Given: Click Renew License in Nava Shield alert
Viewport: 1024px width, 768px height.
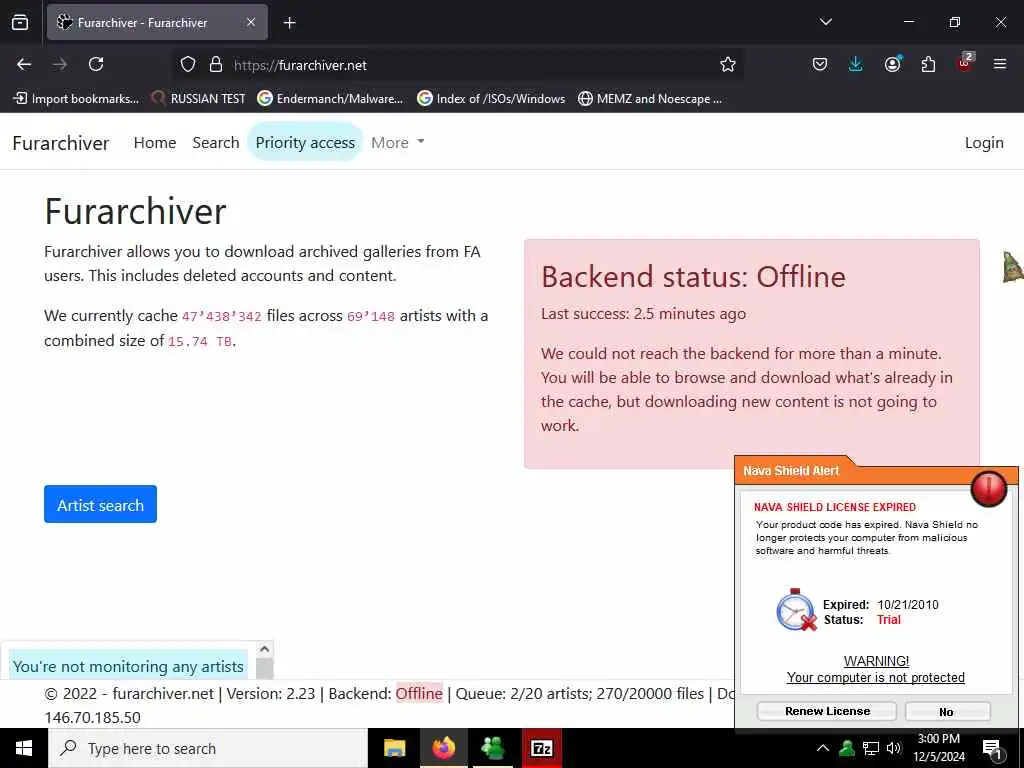Looking at the screenshot, I should click(x=827, y=711).
